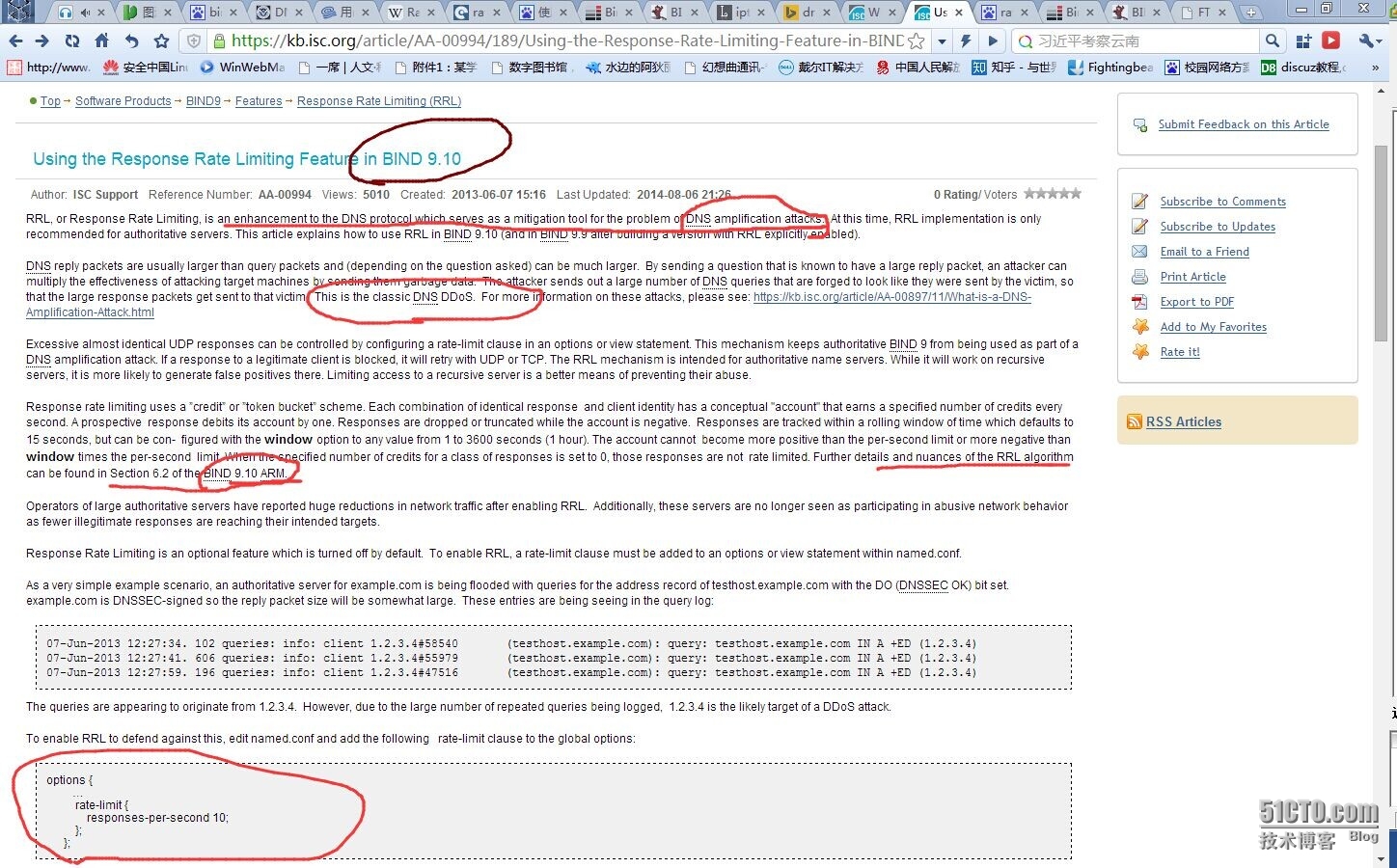Click the BIND 9.10 ARM underlined text
1397x868 pixels.
pos(244,474)
